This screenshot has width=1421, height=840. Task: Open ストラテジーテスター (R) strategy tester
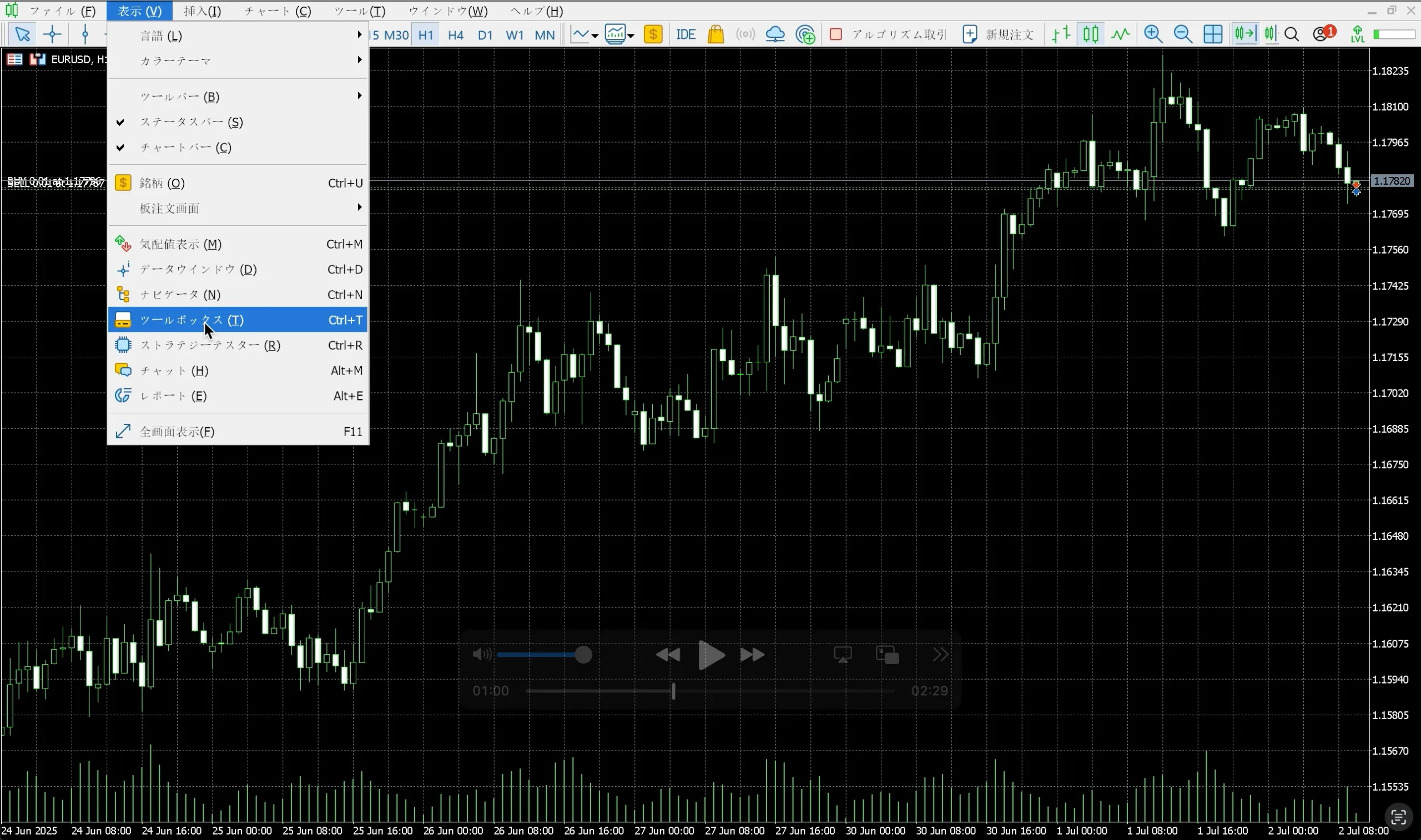pos(238,345)
